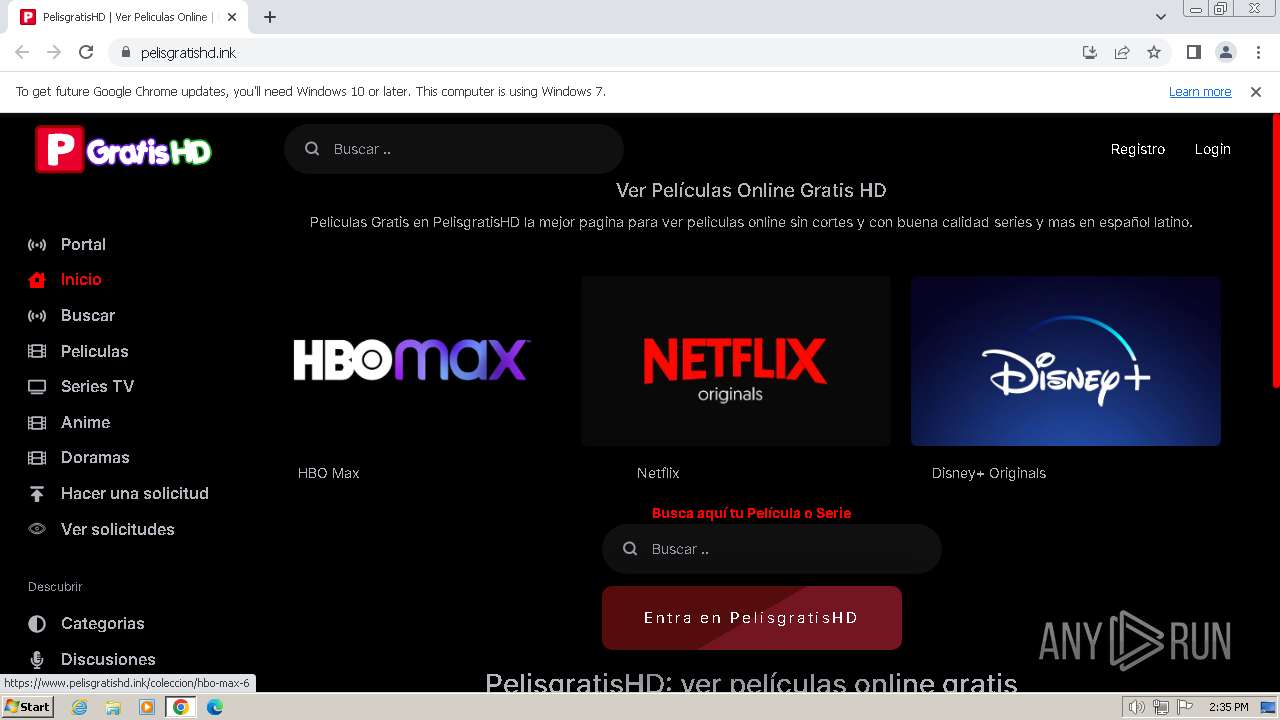Screen dimensions: 1280x720
Task: Open Categorias under Descubrir
Action: [x=103, y=623]
